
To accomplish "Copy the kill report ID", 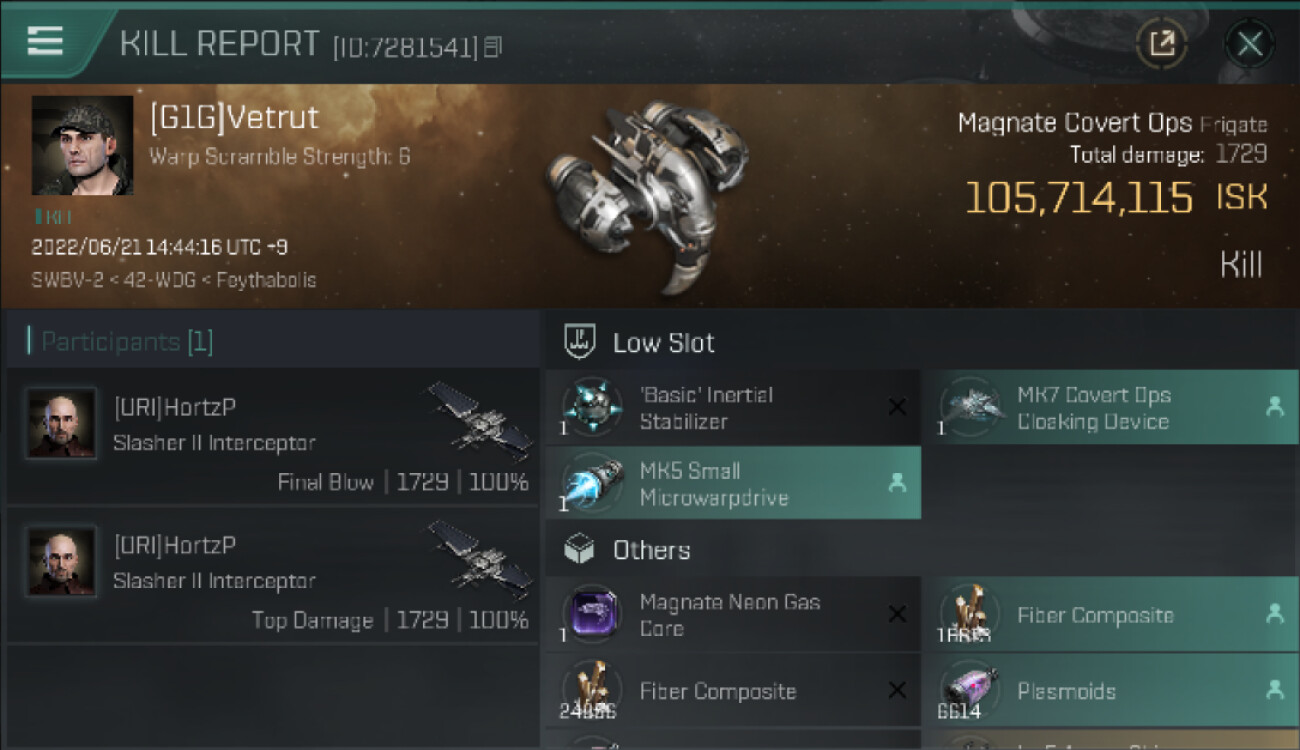I will [492, 46].
